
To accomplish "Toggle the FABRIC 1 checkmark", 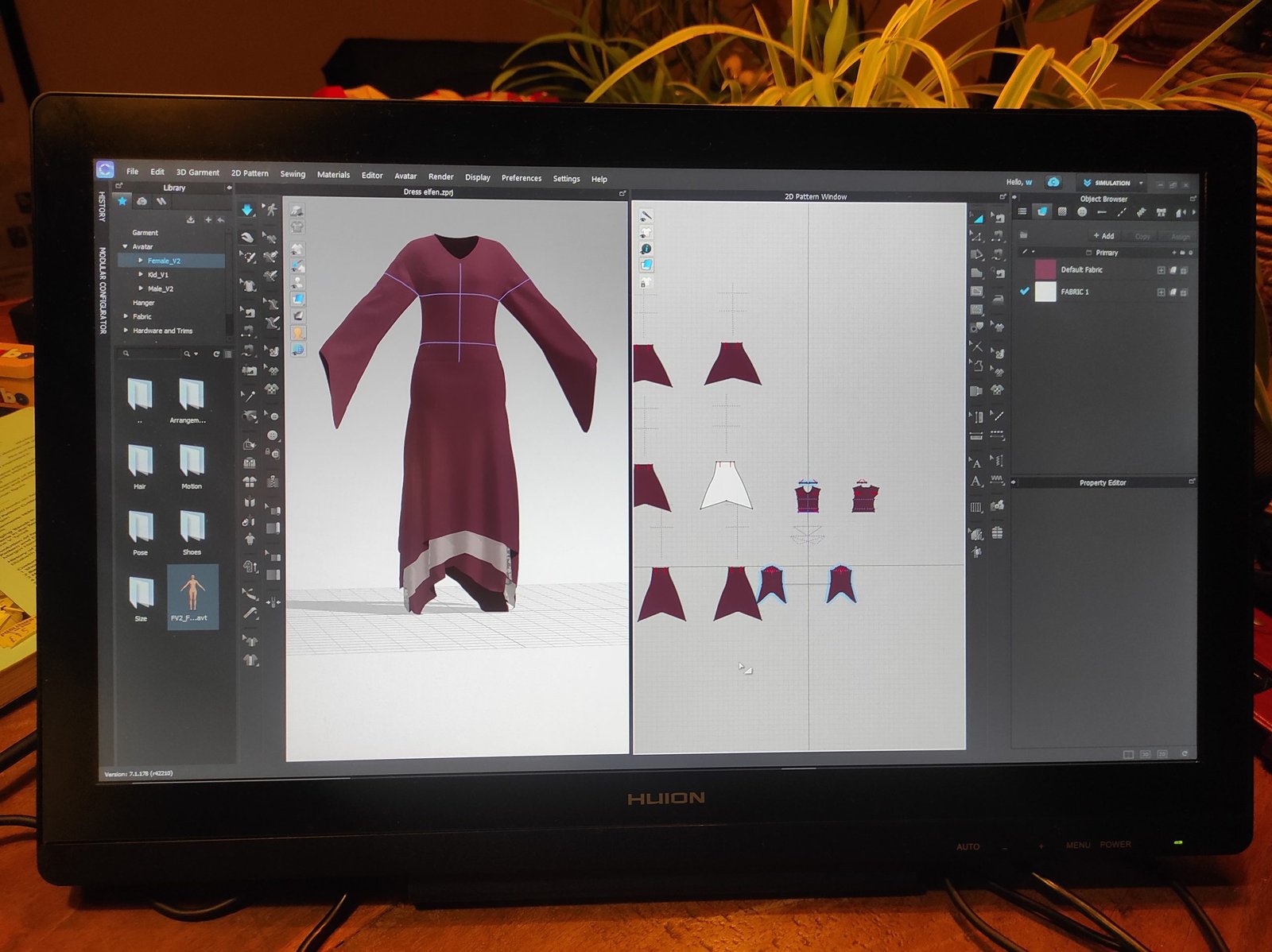I will pyautogui.click(x=1025, y=292).
